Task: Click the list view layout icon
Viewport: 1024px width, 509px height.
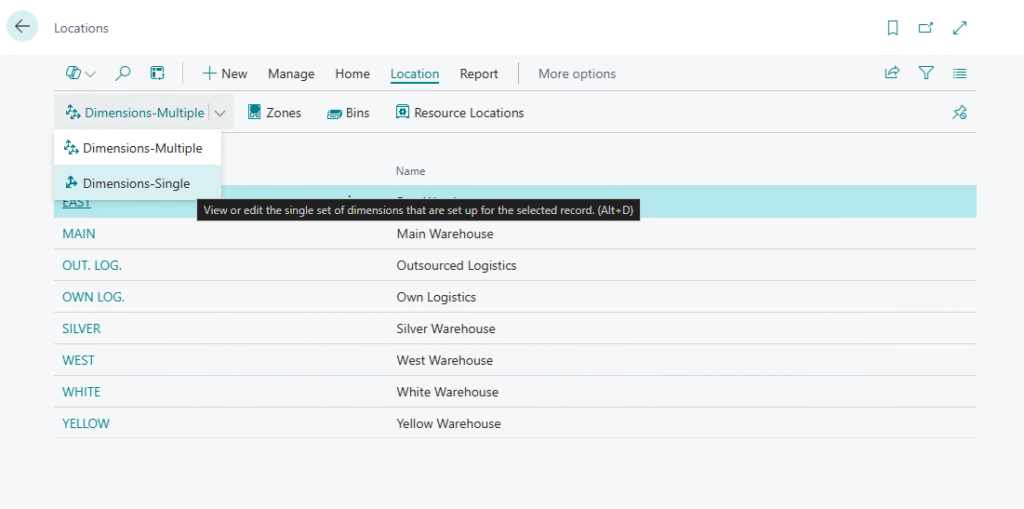Action: (960, 73)
